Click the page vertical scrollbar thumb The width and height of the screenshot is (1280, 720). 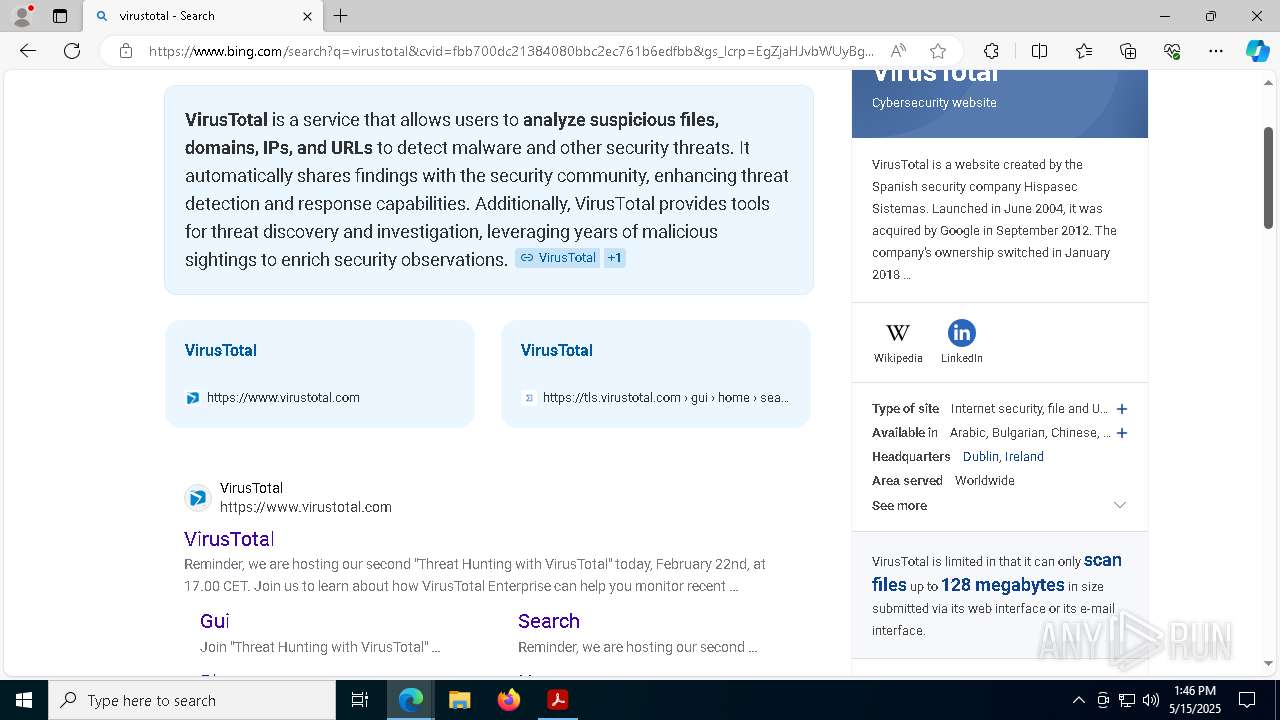tap(1268, 178)
